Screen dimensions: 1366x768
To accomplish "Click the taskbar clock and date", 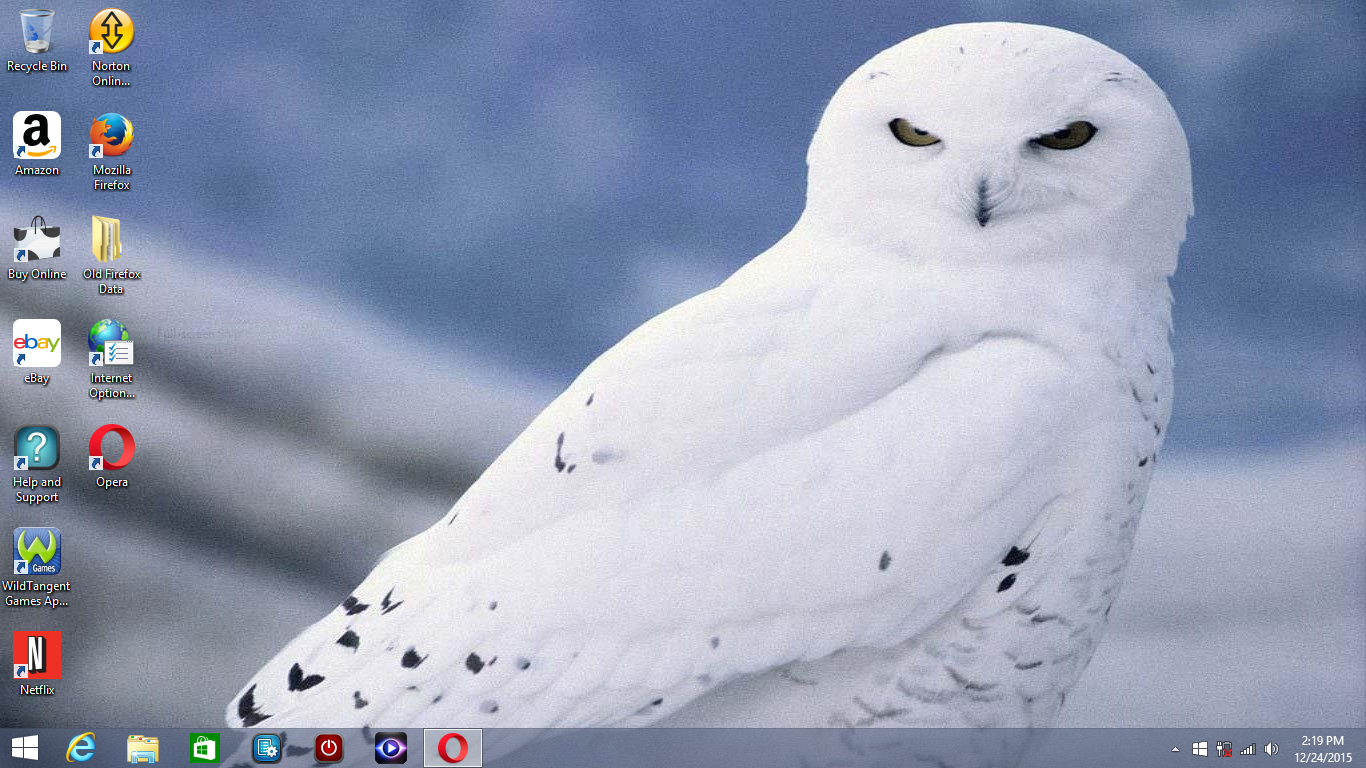I will tap(1322, 748).
